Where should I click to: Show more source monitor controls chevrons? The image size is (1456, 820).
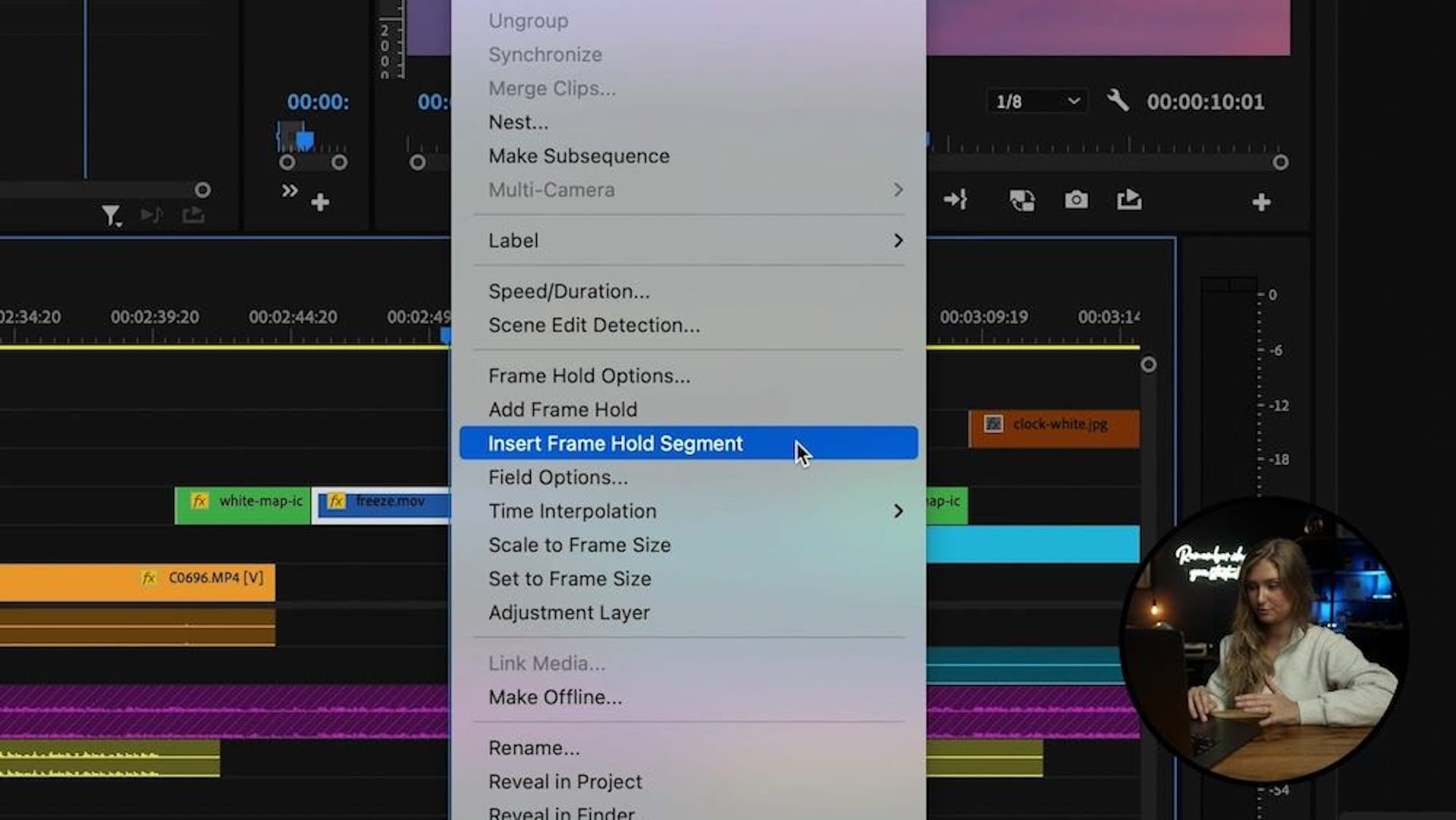click(x=289, y=191)
